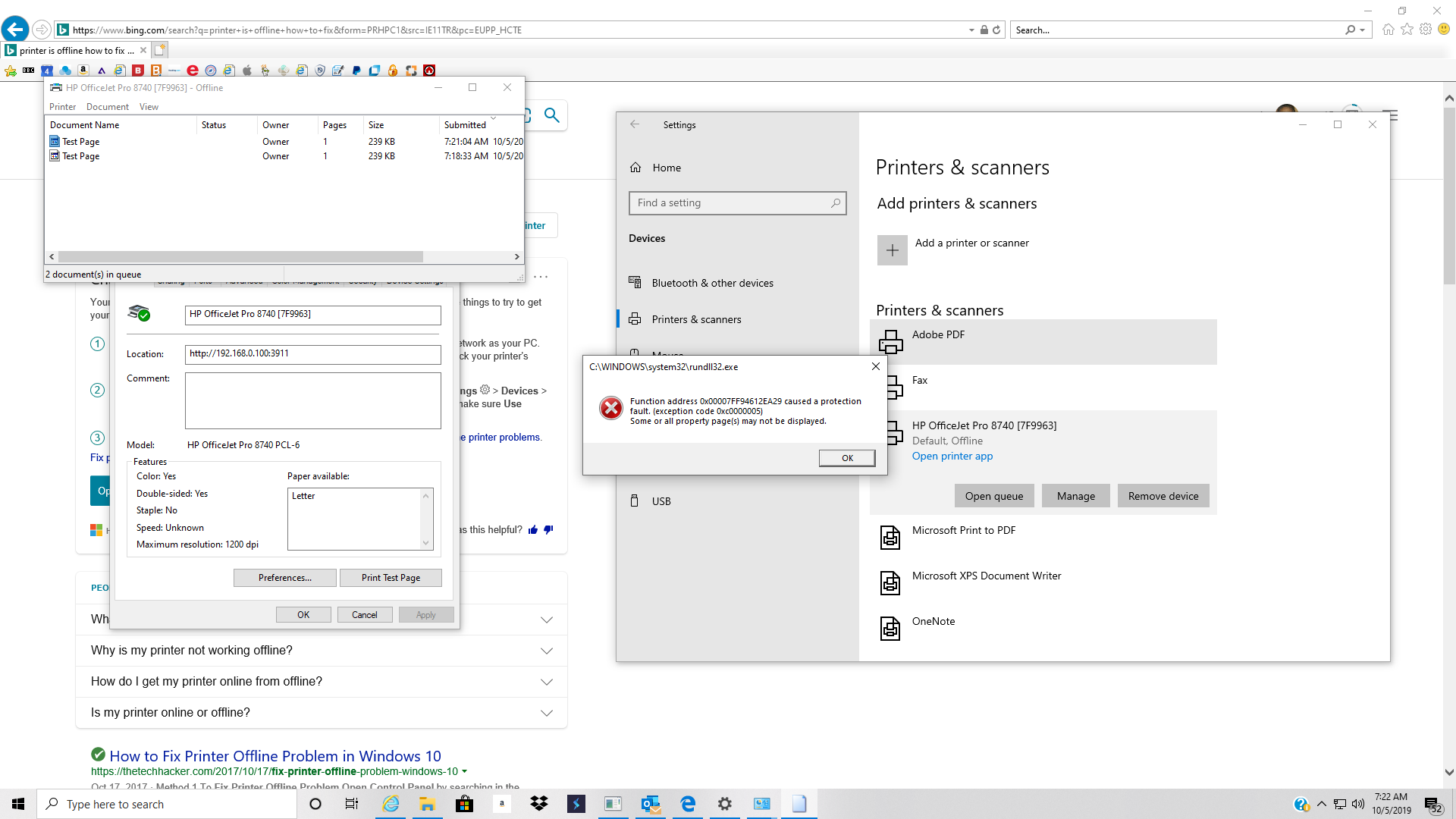Click the red e favorites bar icon
1456x819 pixels.
[193, 71]
